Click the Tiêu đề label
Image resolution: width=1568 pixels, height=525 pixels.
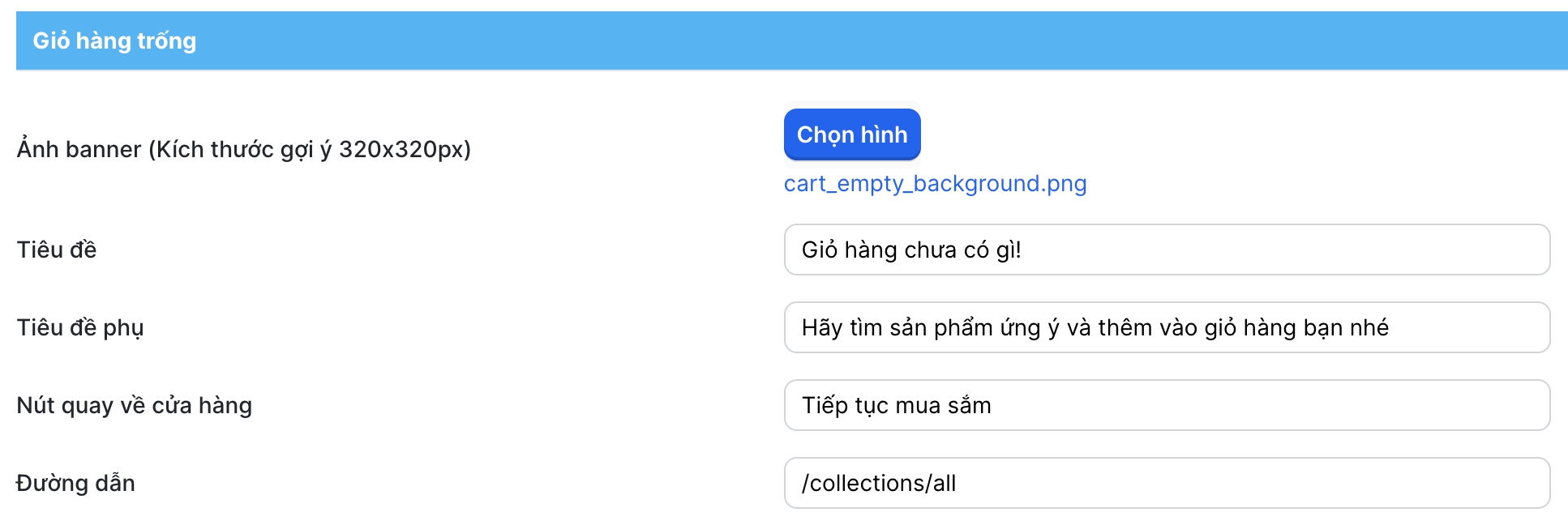pyautogui.click(x=57, y=250)
